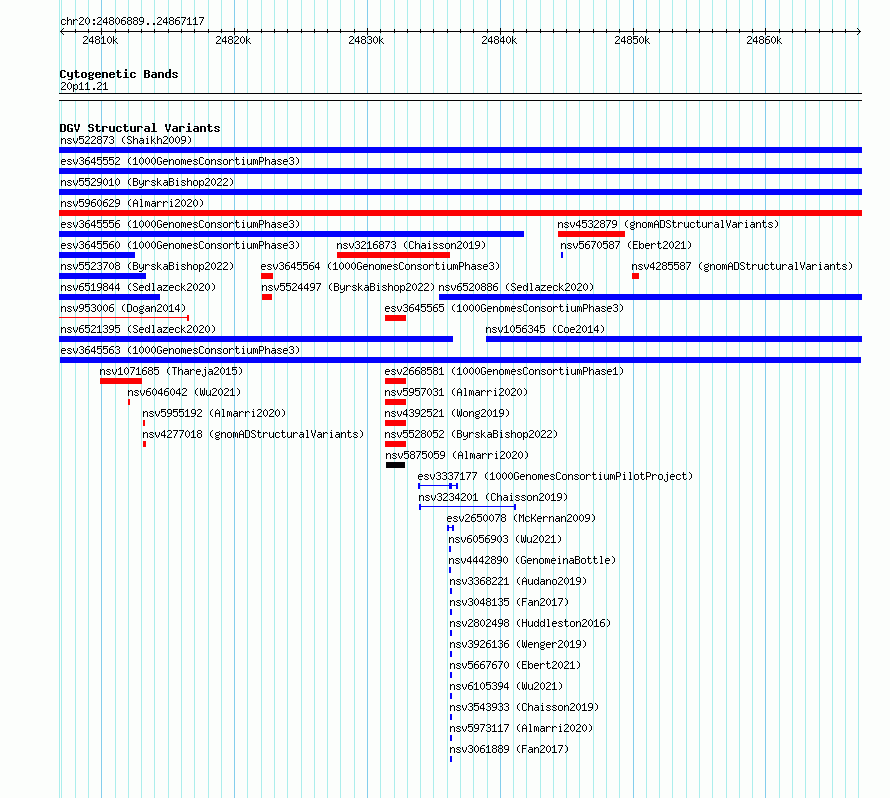The height and width of the screenshot is (798, 890).
Task: Click the 24830k ruler position label
Action: (366, 40)
